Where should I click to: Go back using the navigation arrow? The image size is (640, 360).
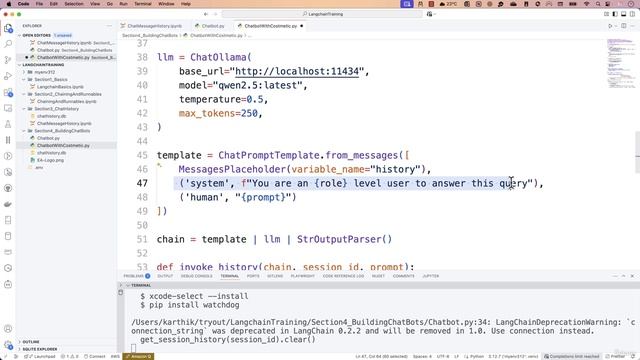(206, 14)
